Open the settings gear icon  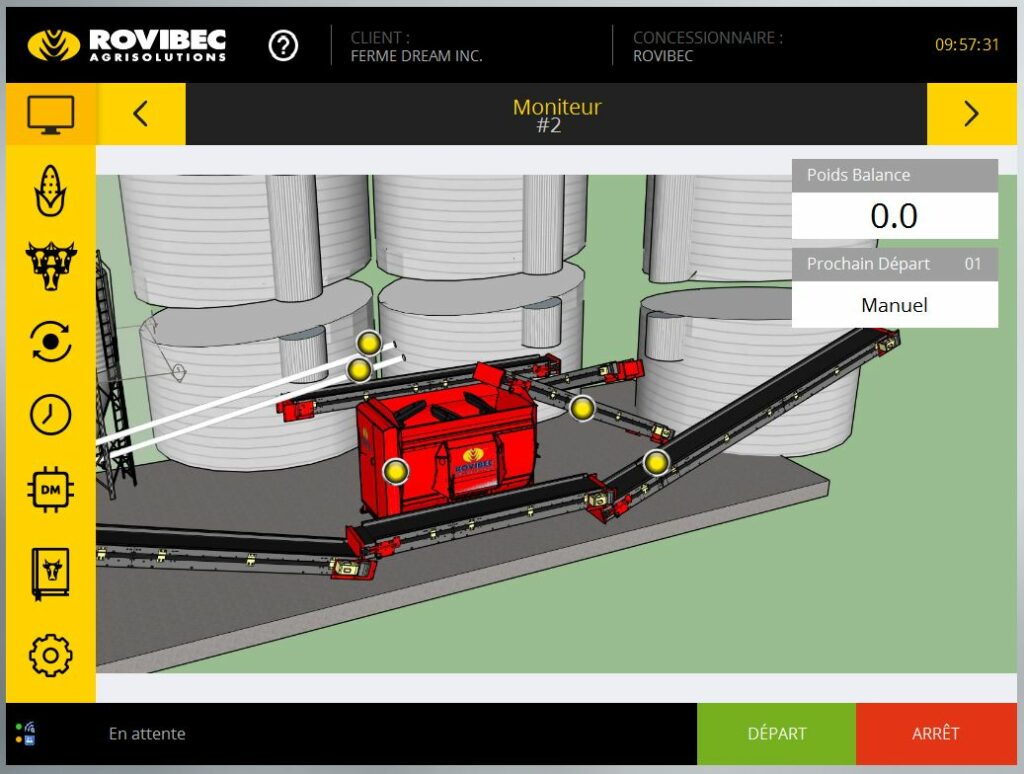(x=50, y=655)
